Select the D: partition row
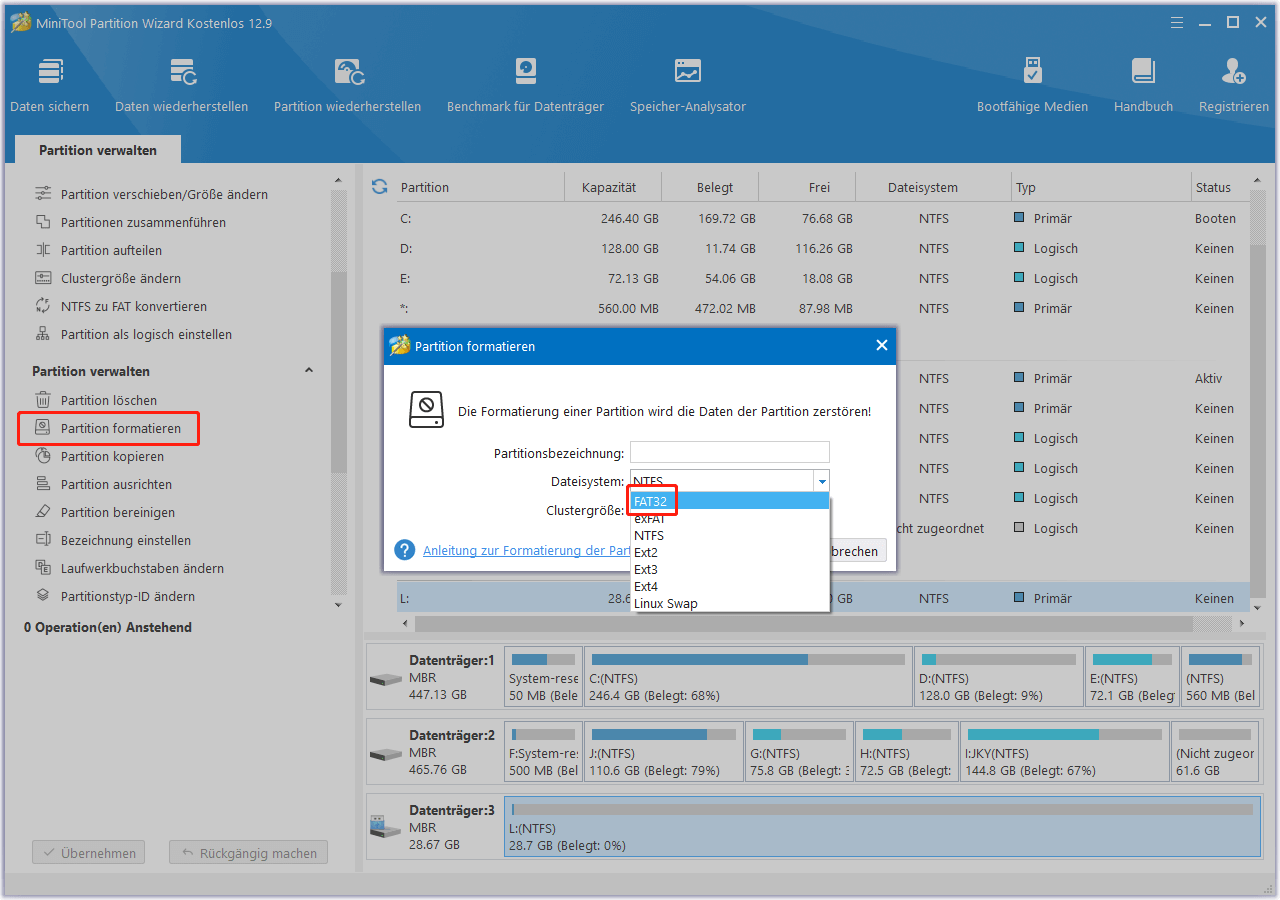Screen dimensions: 1280x900 point(823,248)
